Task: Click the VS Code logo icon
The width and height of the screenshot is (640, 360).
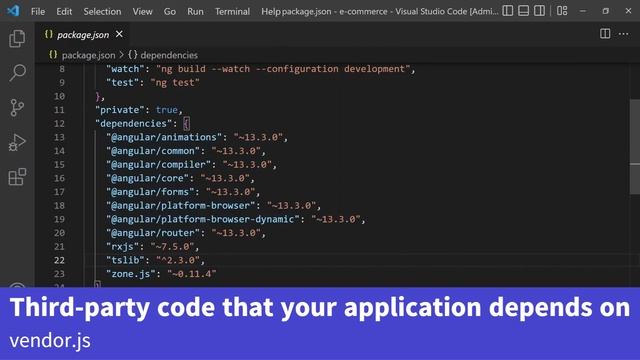Action: point(13,11)
